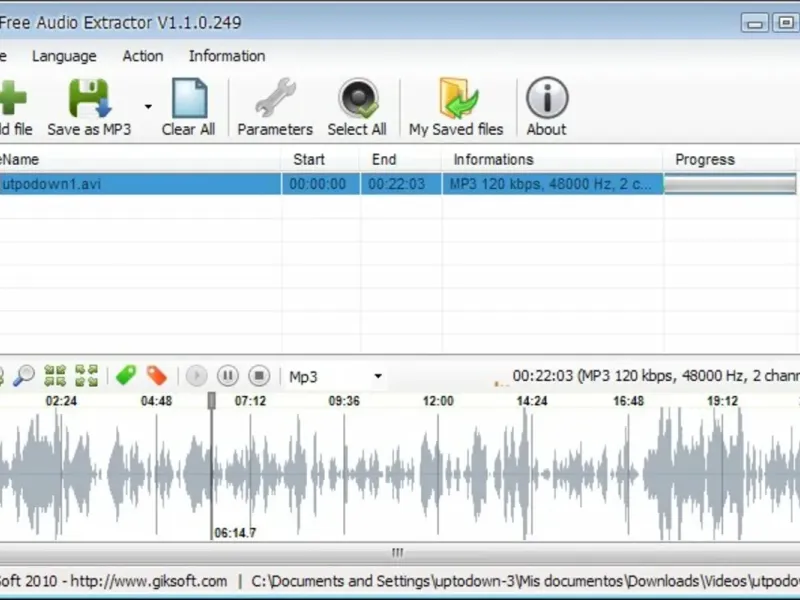Image resolution: width=800 pixels, height=600 pixels.
Task: Click the green plus Add file icon
Action: pos(13,97)
